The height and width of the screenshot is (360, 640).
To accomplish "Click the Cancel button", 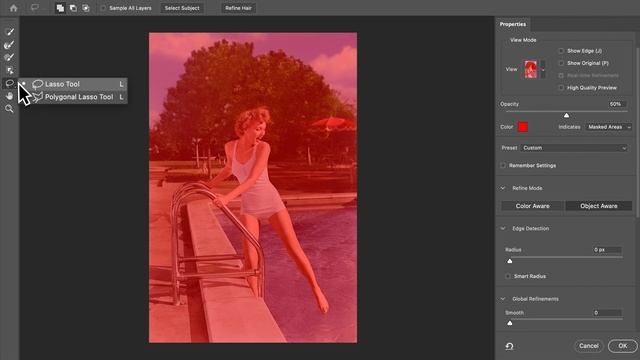I will click(x=589, y=346).
